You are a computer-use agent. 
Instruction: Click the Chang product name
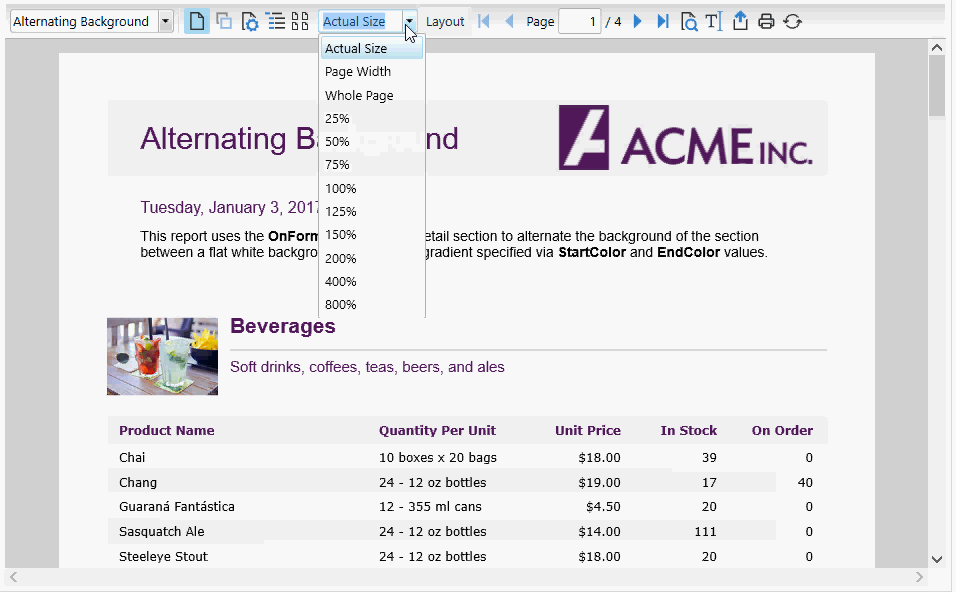(x=138, y=482)
